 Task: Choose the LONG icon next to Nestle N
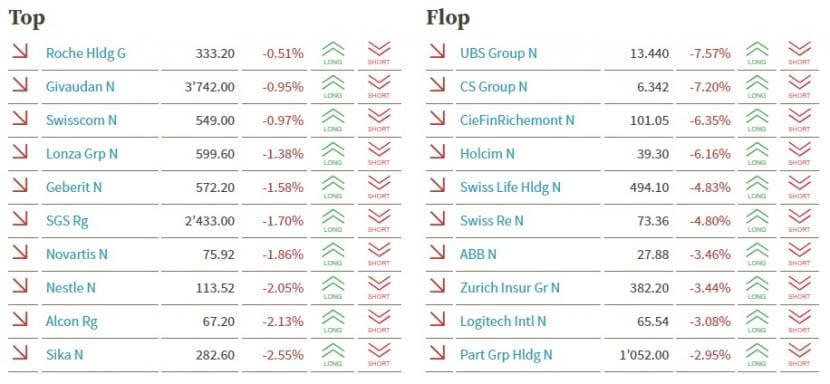333,288
